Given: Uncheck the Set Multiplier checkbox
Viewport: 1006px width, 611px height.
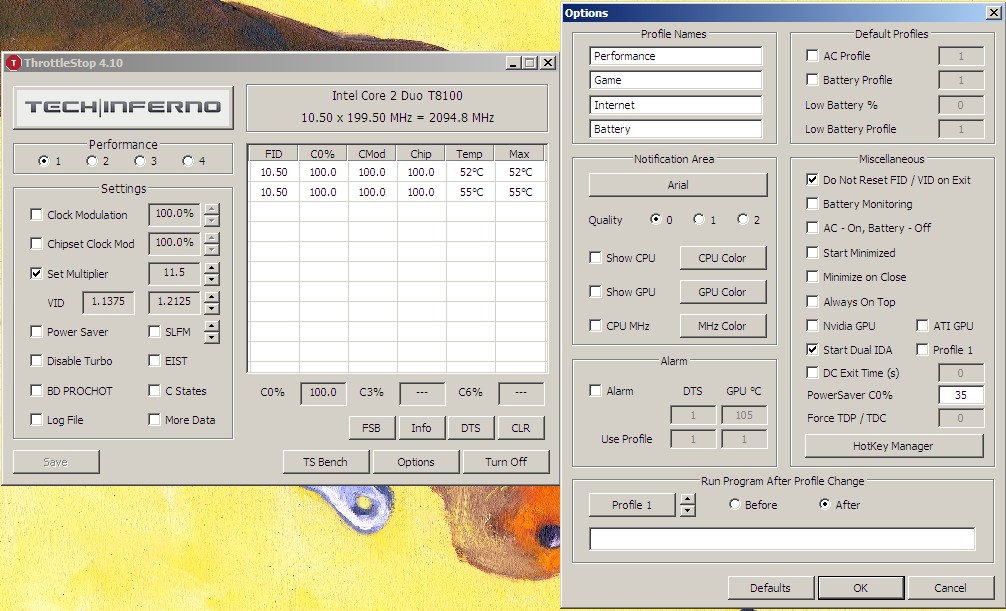Looking at the screenshot, I should click(x=37, y=273).
